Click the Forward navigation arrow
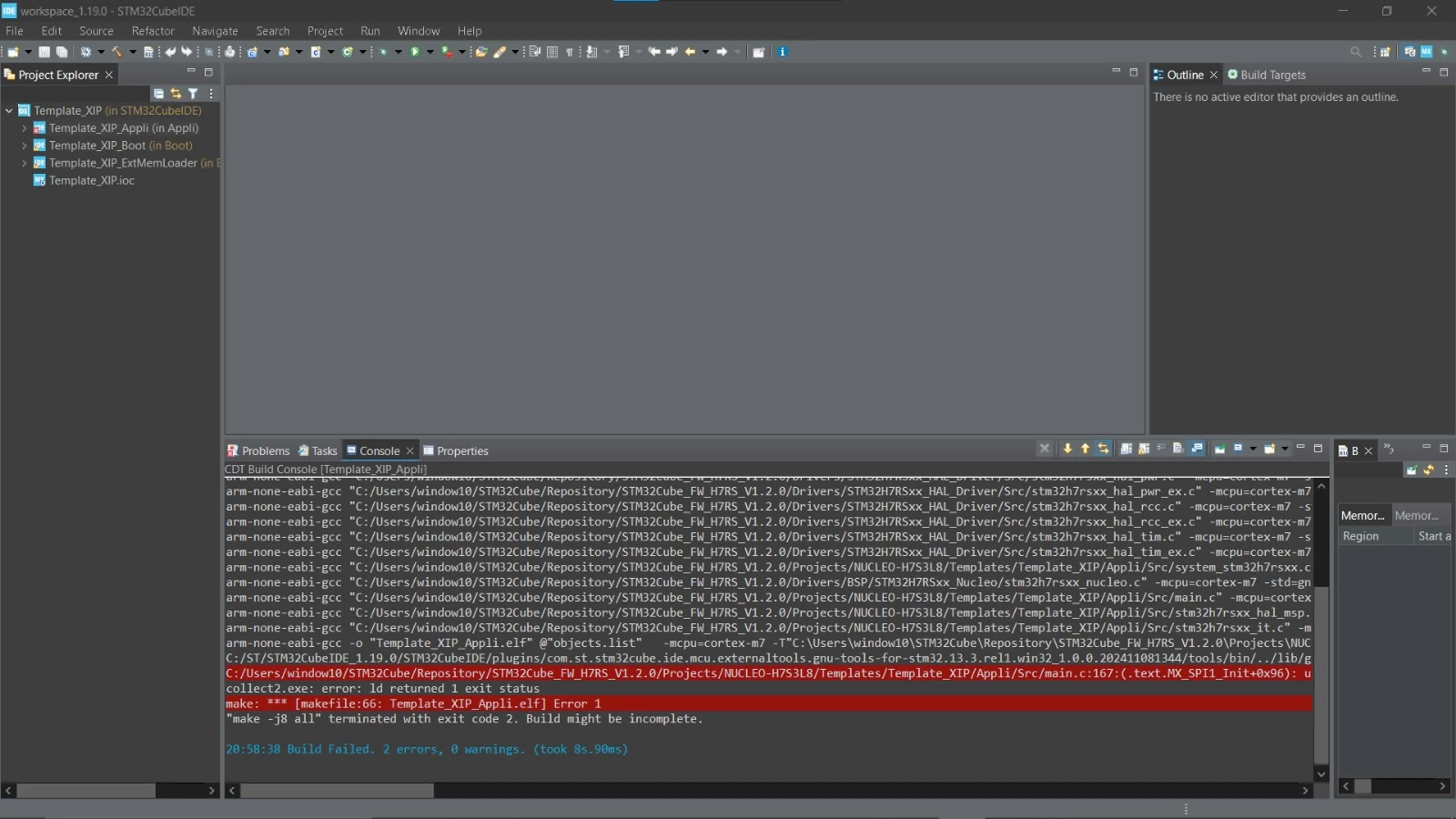Image resolution: width=1456 pixels, height=819 pixels. (722, 52)
